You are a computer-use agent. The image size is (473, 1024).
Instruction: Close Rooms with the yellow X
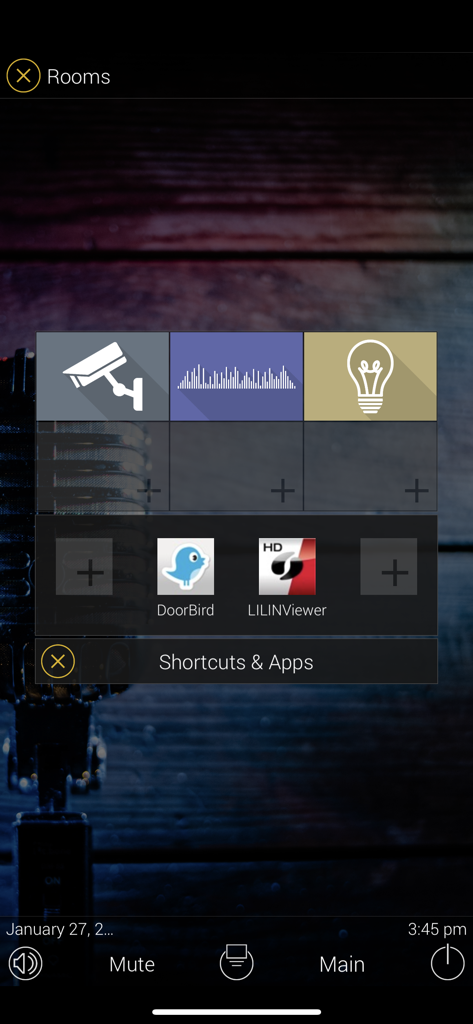[24, 76]
